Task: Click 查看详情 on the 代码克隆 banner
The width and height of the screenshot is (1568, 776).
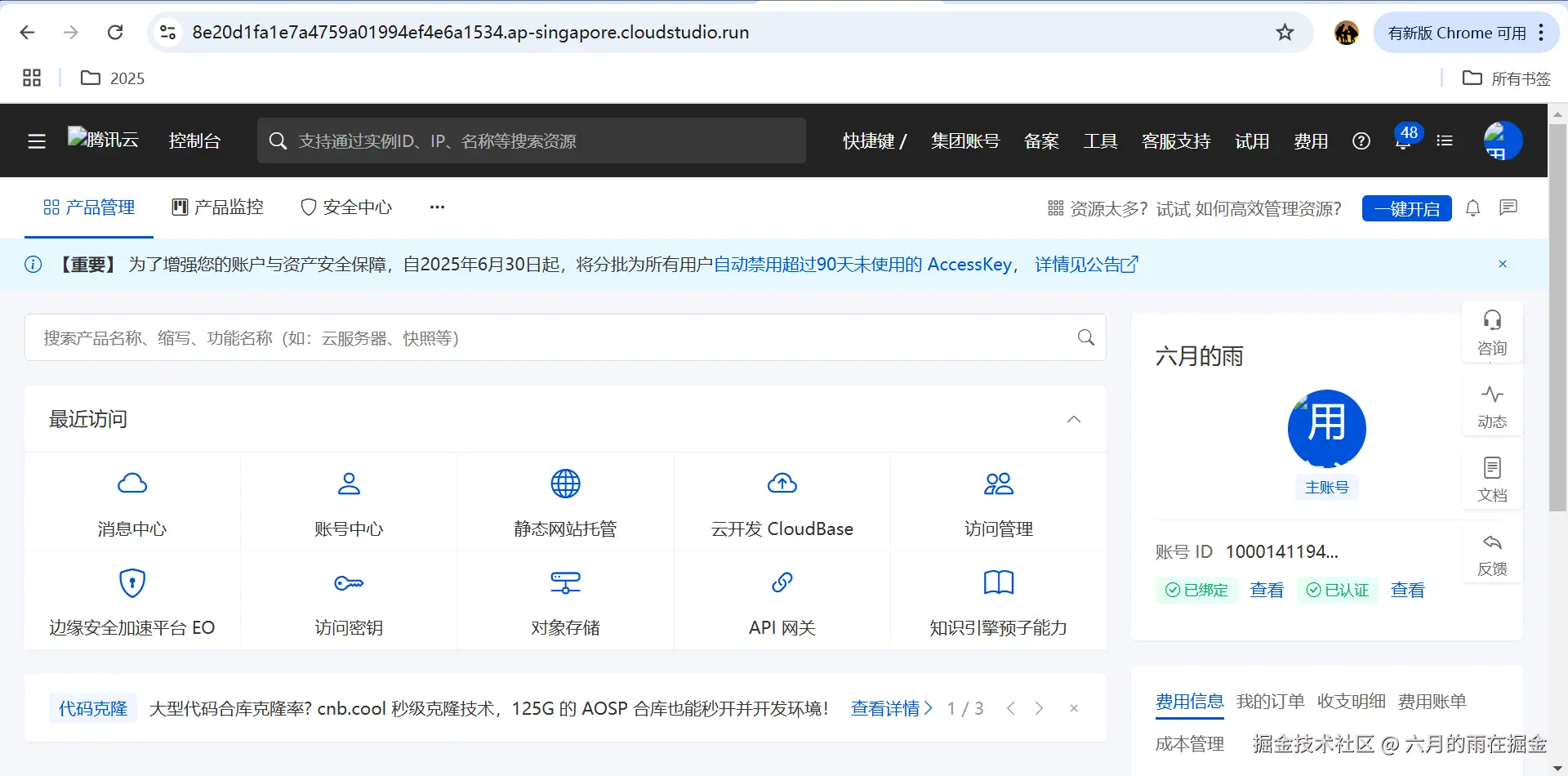Action: coord(891,708)
